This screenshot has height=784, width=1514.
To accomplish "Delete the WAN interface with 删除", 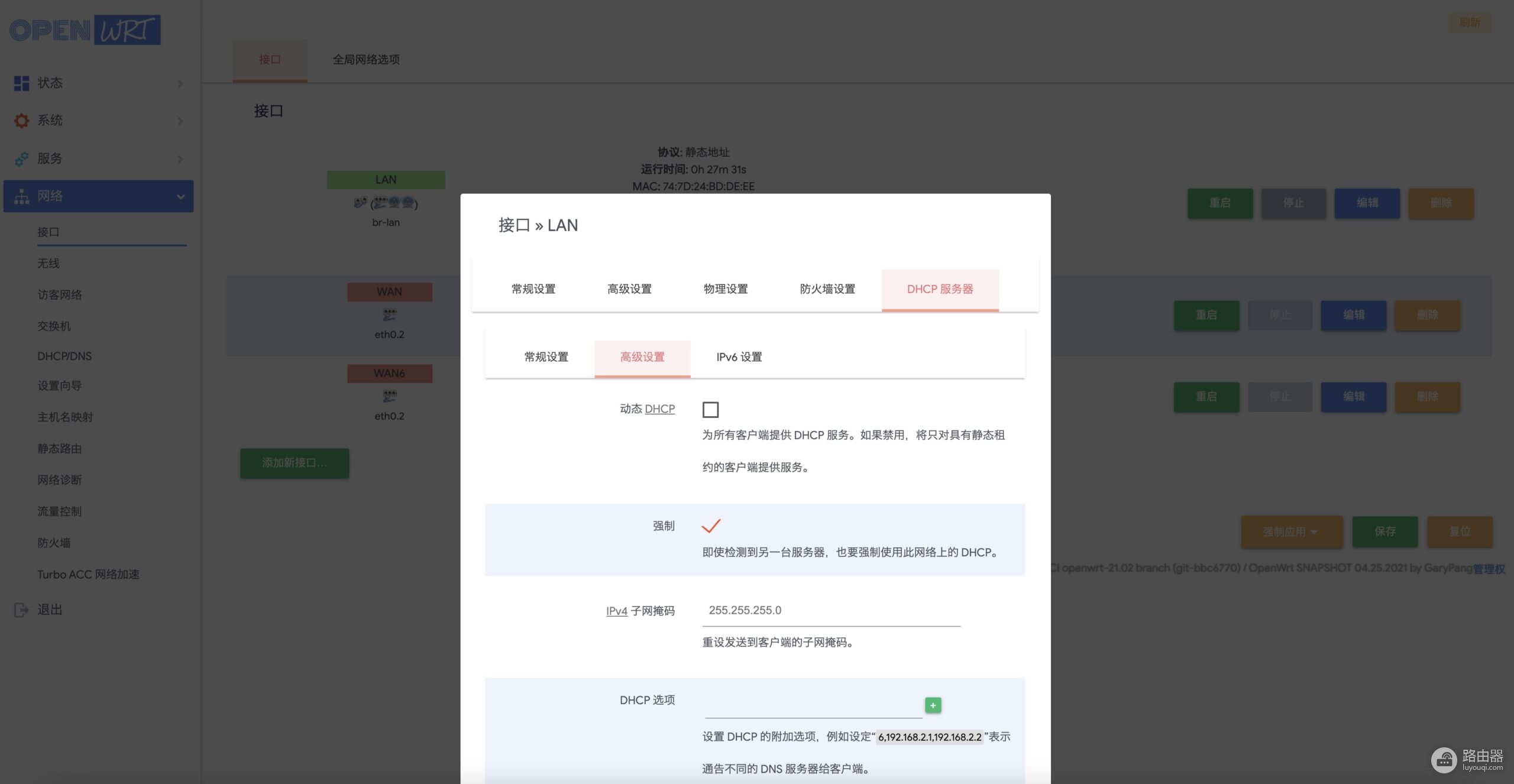I will point(1427,315).
